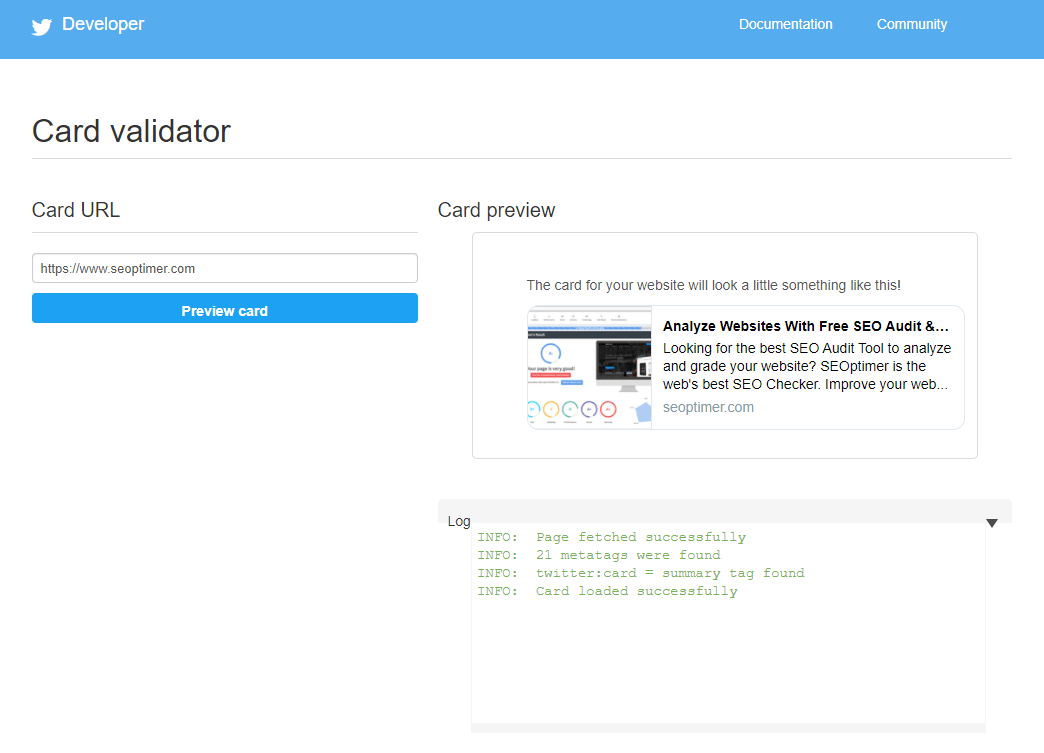
Task: Click the Card validator page heading
Action: coord(131,131)
